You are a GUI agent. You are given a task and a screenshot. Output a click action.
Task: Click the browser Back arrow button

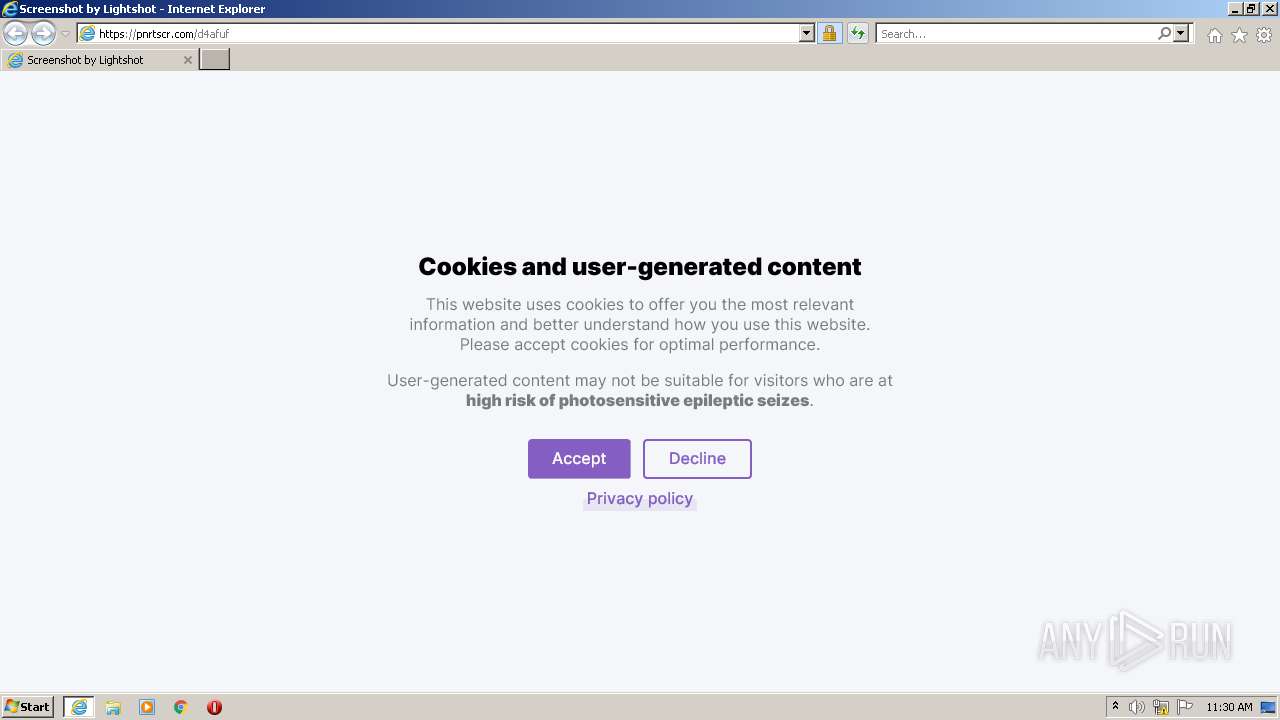coord(15,33)
